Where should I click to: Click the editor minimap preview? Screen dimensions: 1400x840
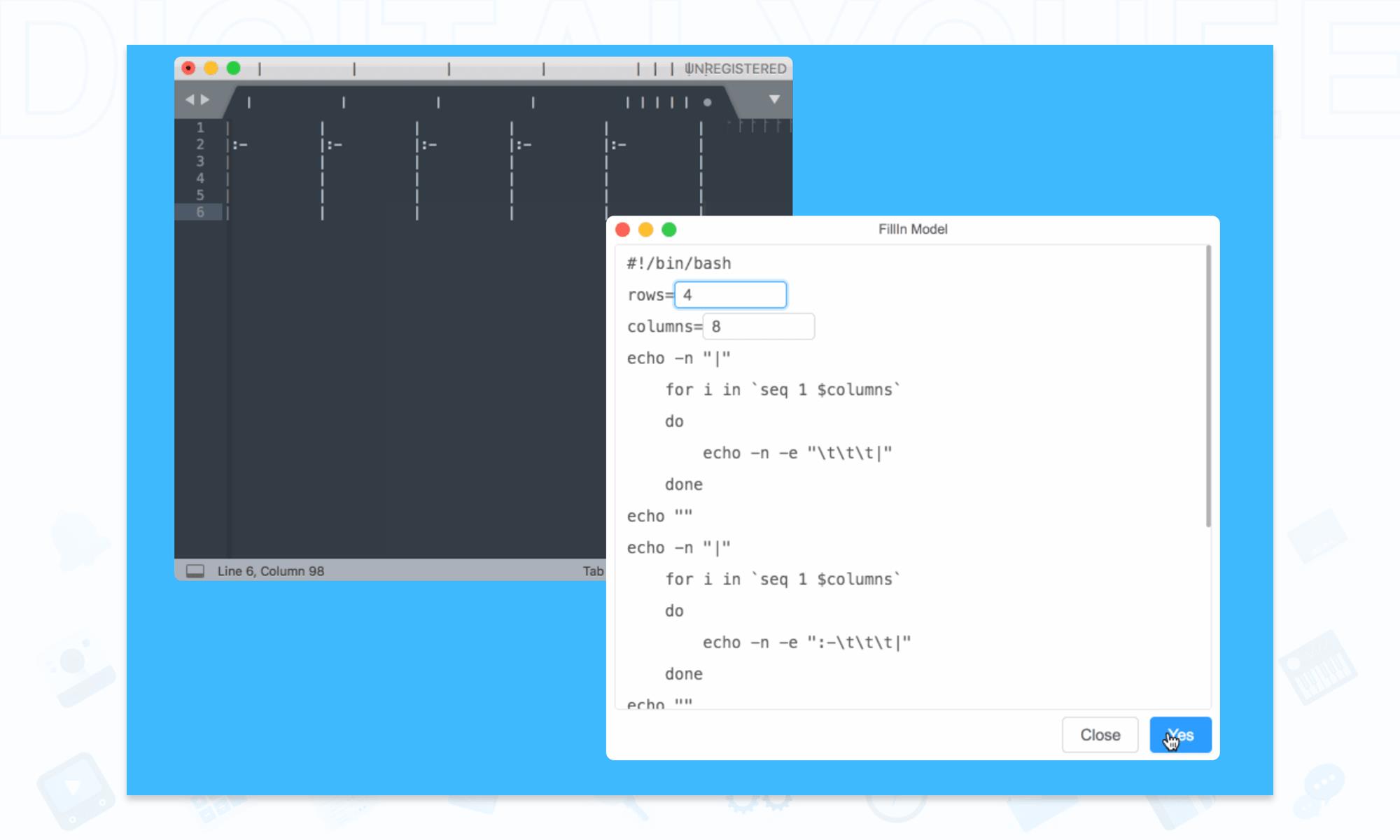(x=759, y=127)
